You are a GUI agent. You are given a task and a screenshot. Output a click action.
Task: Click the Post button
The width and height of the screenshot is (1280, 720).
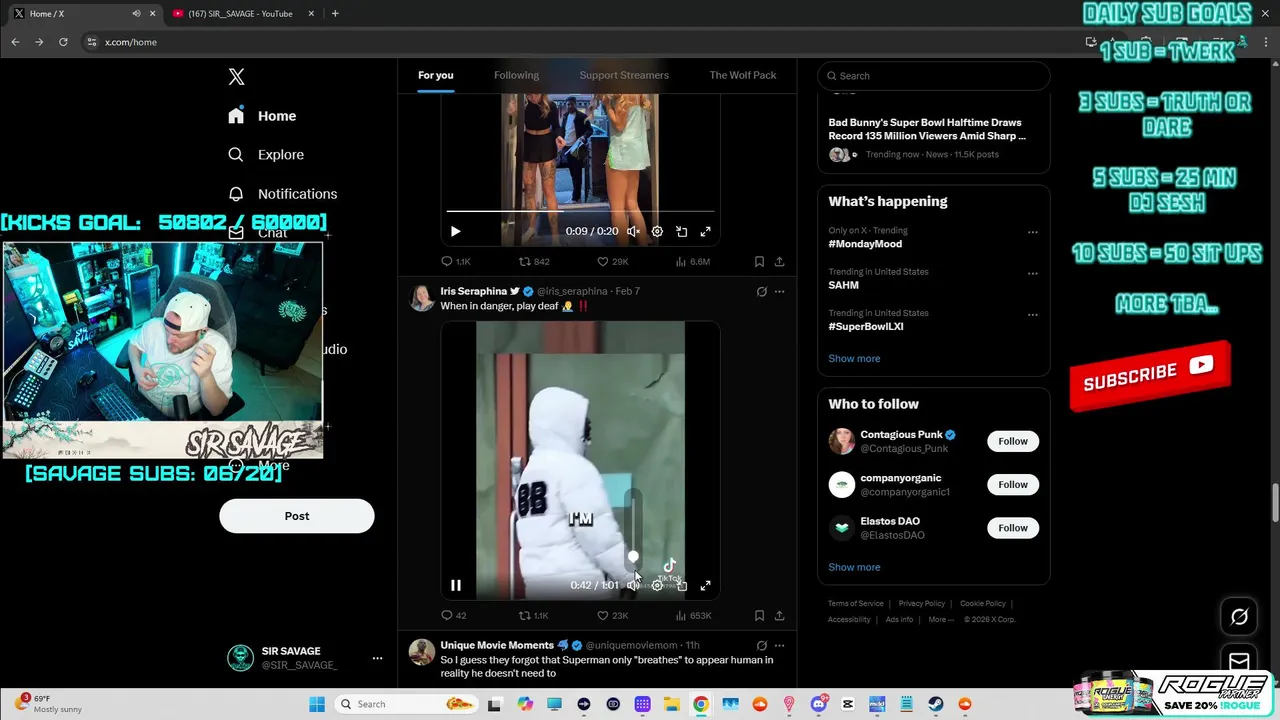coord(297,516)
